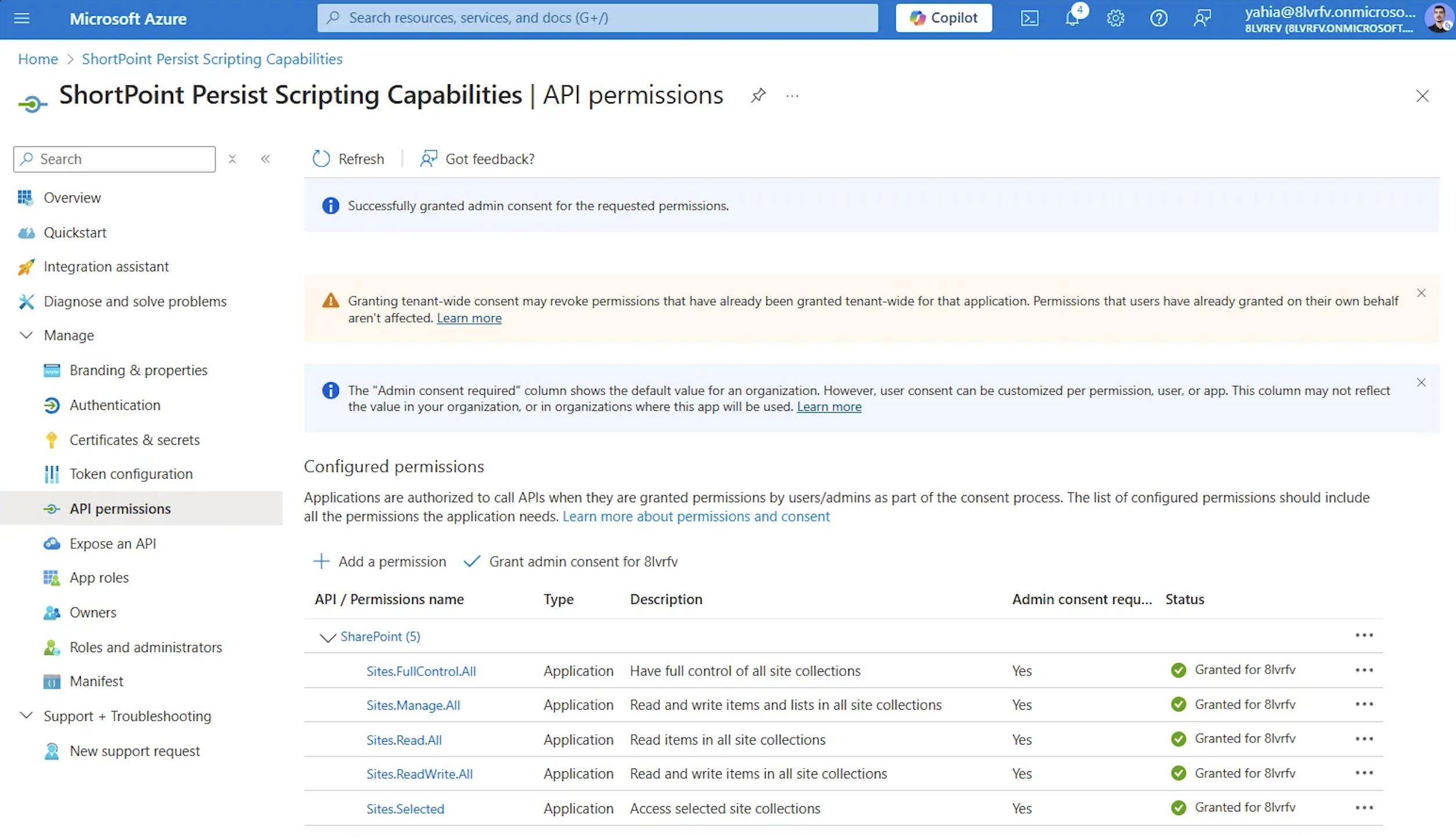Collapse the SharePoint (5) permissions group
Image resolution: width=1456 pixels, height=837 pixels.
[328, 637]
